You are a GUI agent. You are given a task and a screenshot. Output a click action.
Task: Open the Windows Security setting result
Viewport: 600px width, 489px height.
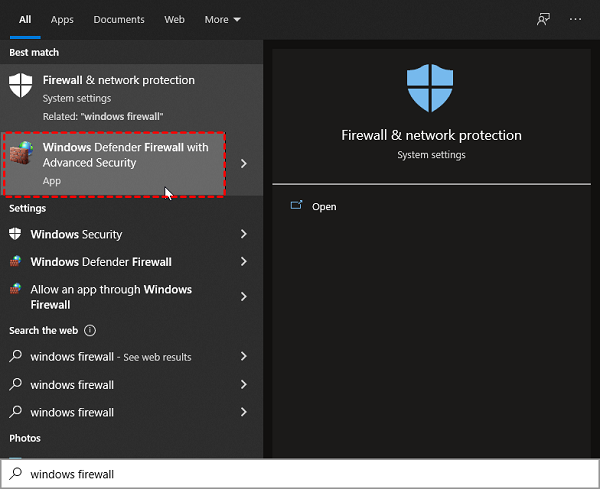coord(132,234)
